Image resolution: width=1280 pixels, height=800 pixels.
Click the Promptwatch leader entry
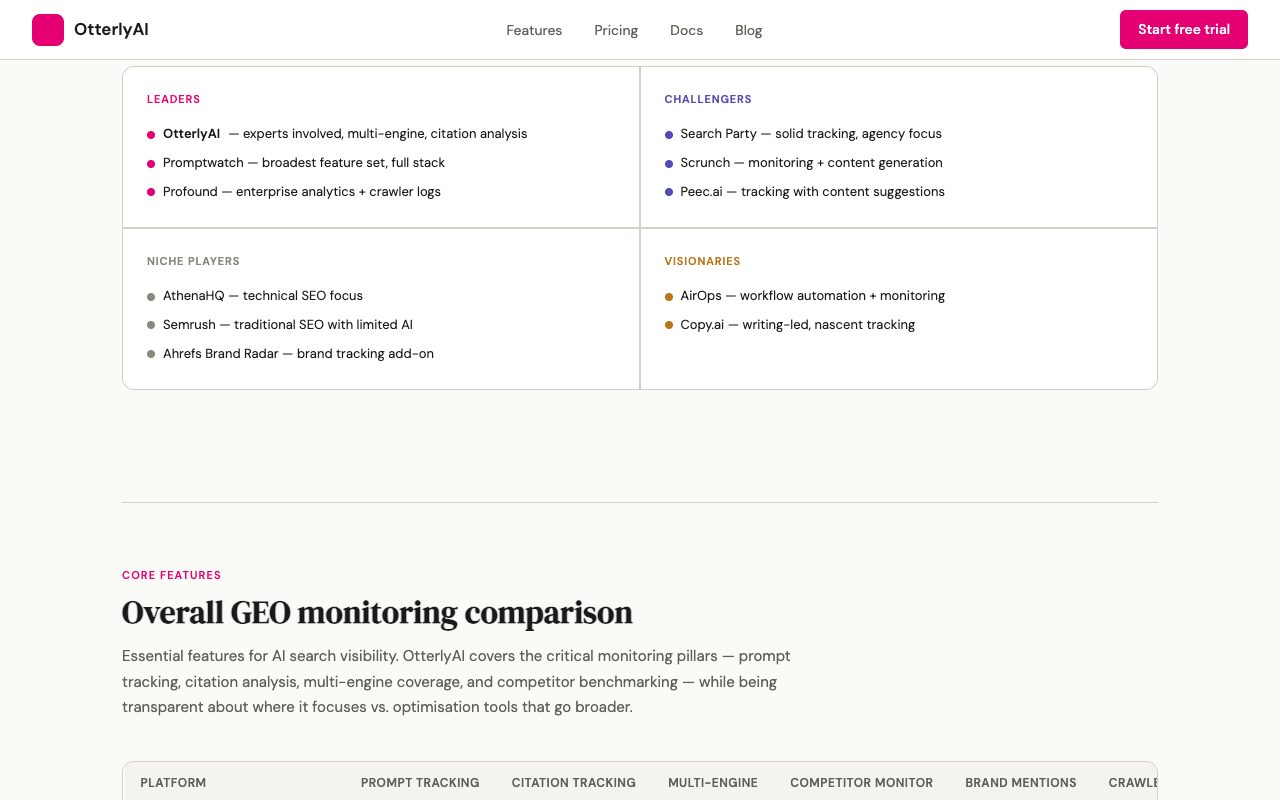tap(296, 163)
